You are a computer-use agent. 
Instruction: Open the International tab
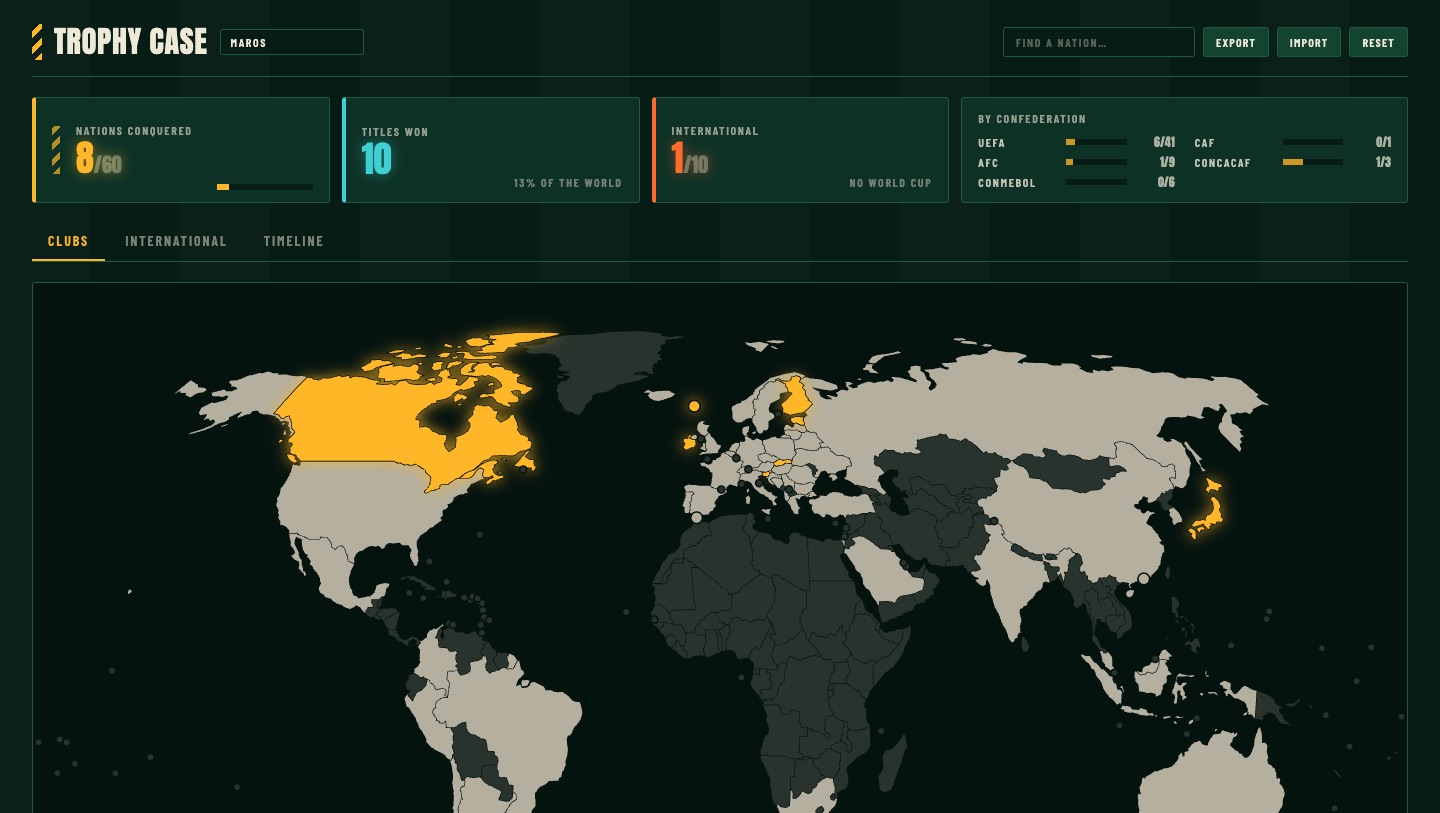[176, 241]
